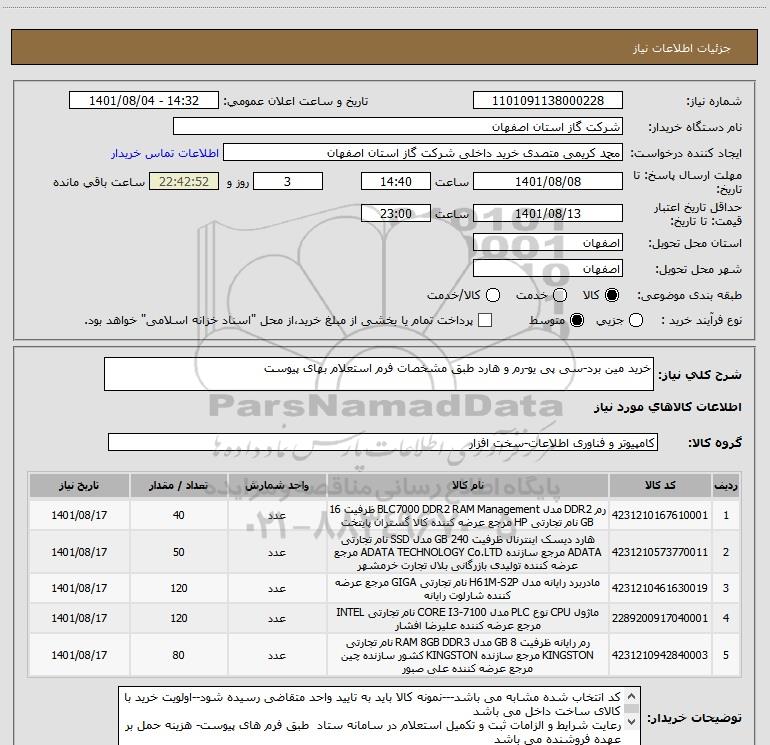Viewport: 770px width, 745px height.
Task: Click the delivery province field اصفهان
Action: tap(548, 243)
